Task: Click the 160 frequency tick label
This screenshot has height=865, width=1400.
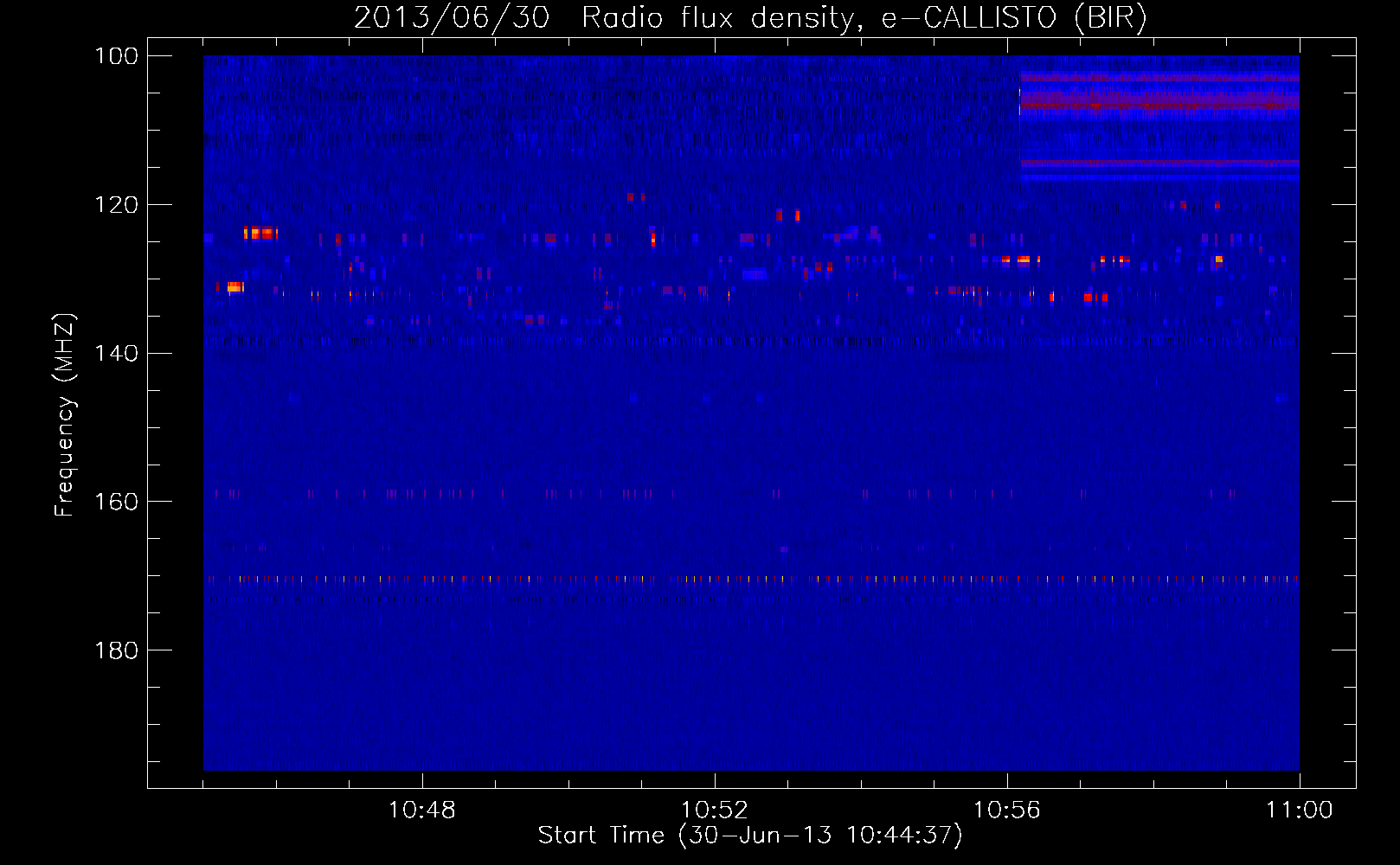Action: (x=116, y=502)
